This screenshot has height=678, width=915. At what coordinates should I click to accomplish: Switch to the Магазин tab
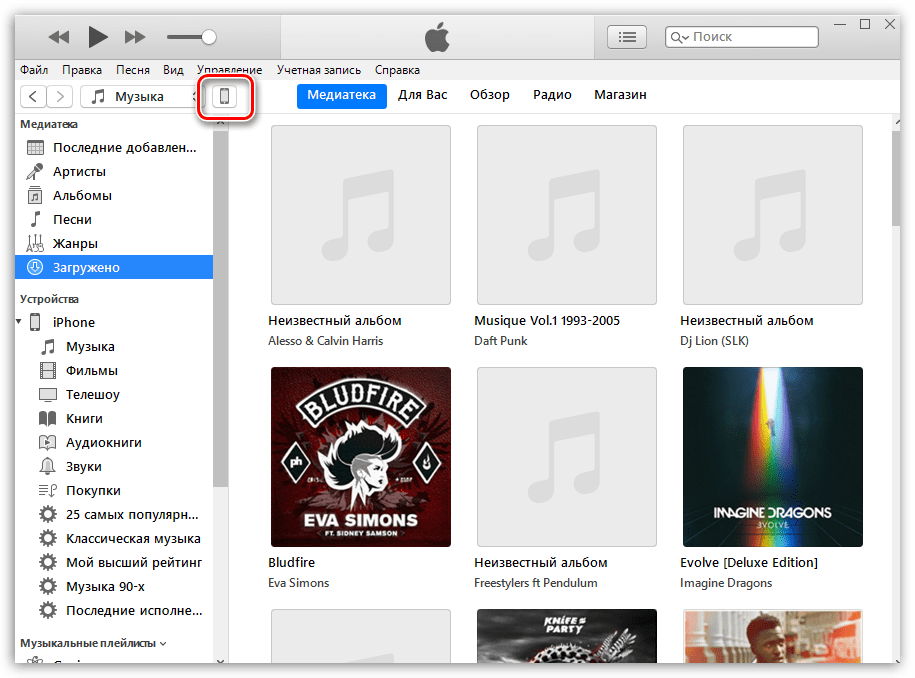(620, 95)
